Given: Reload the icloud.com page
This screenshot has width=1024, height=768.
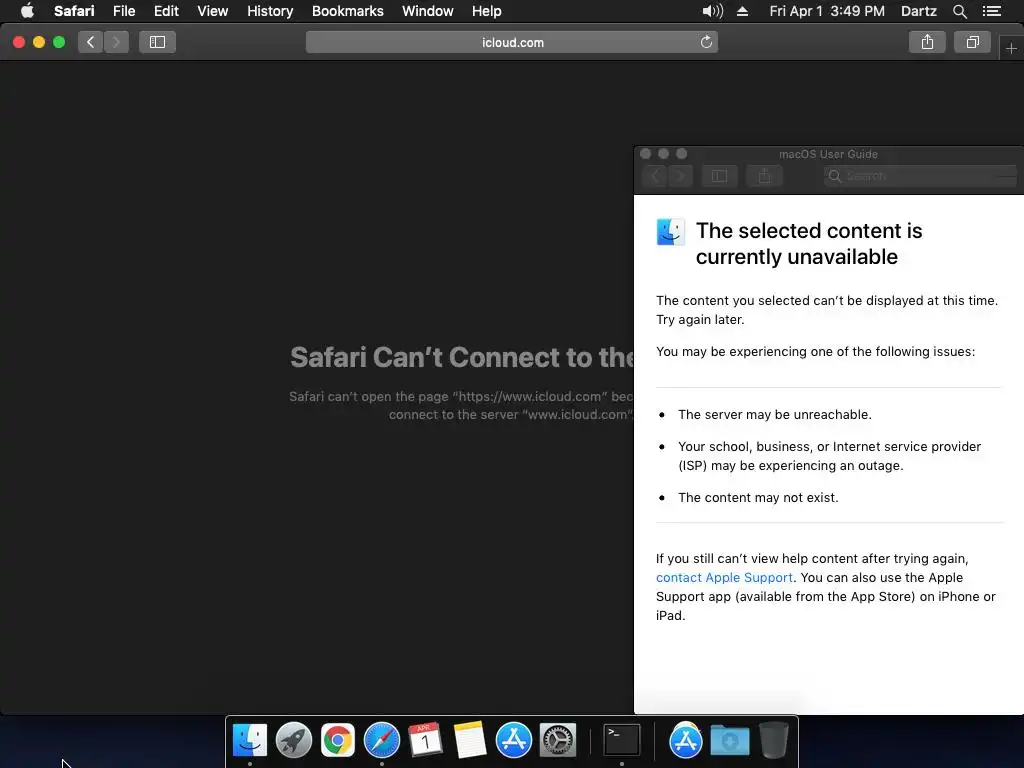Looking at the screenshot, I should point(706,42).
